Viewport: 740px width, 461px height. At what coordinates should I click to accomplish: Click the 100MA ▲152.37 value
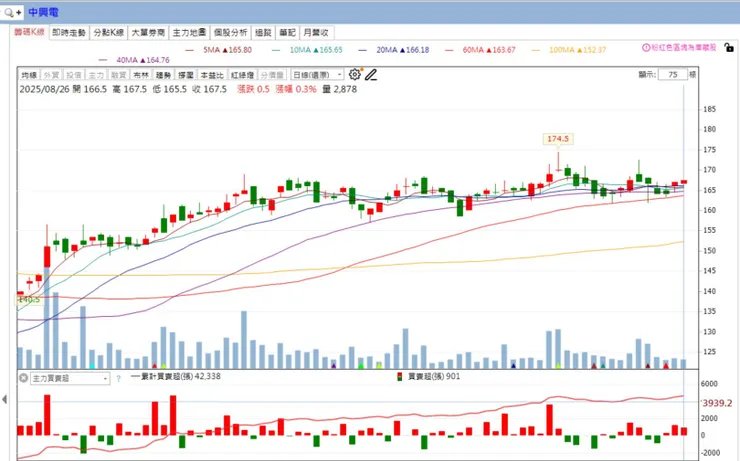pyautogui.click(x=578, y=50)
